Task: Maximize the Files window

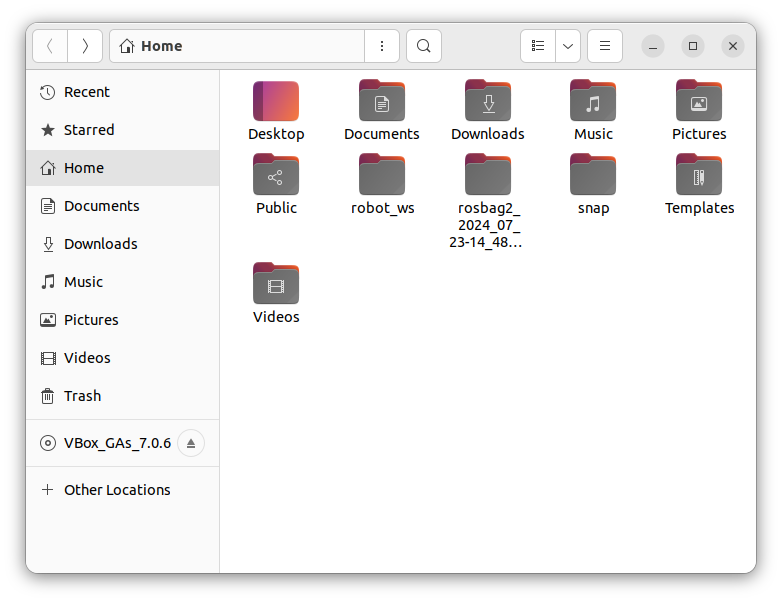Action: (693, 46)
